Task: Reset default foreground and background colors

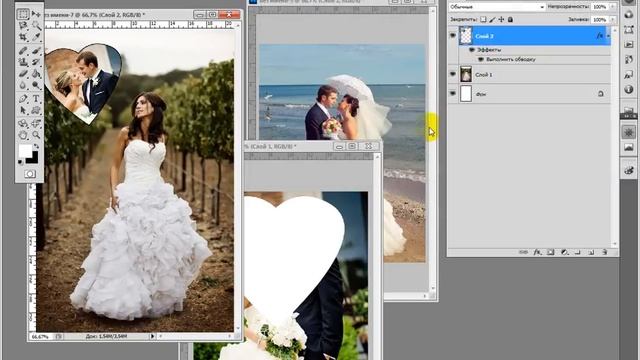Action: [x=20, y=162]
